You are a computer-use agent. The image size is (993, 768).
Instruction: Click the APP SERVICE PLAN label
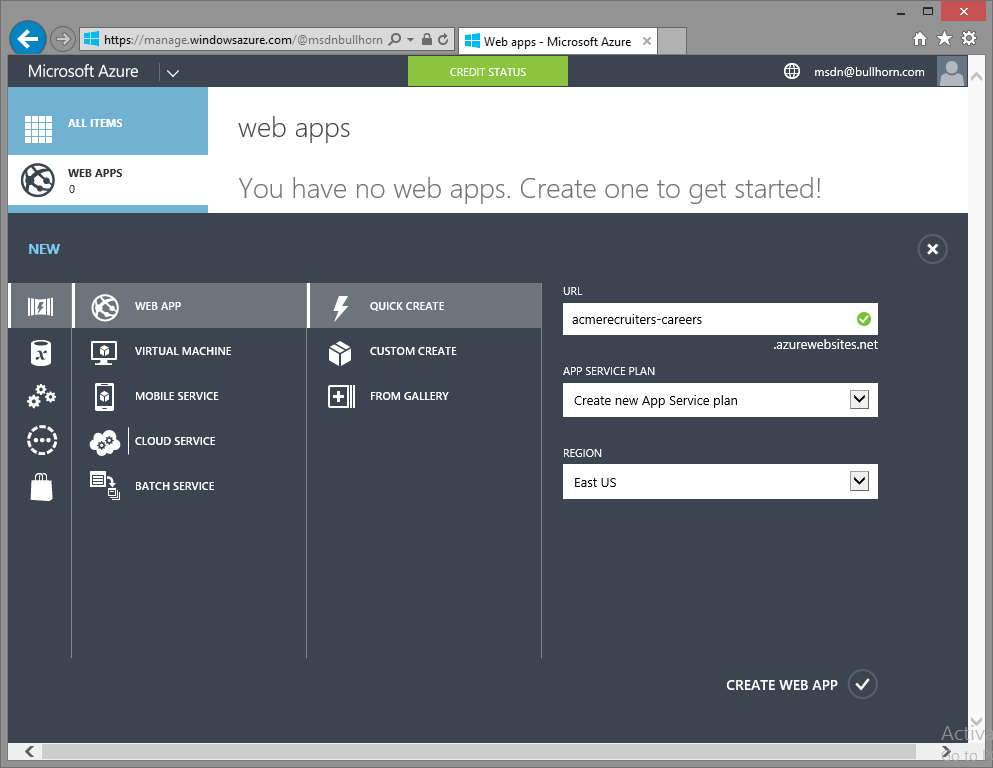(x=609, y=371)
